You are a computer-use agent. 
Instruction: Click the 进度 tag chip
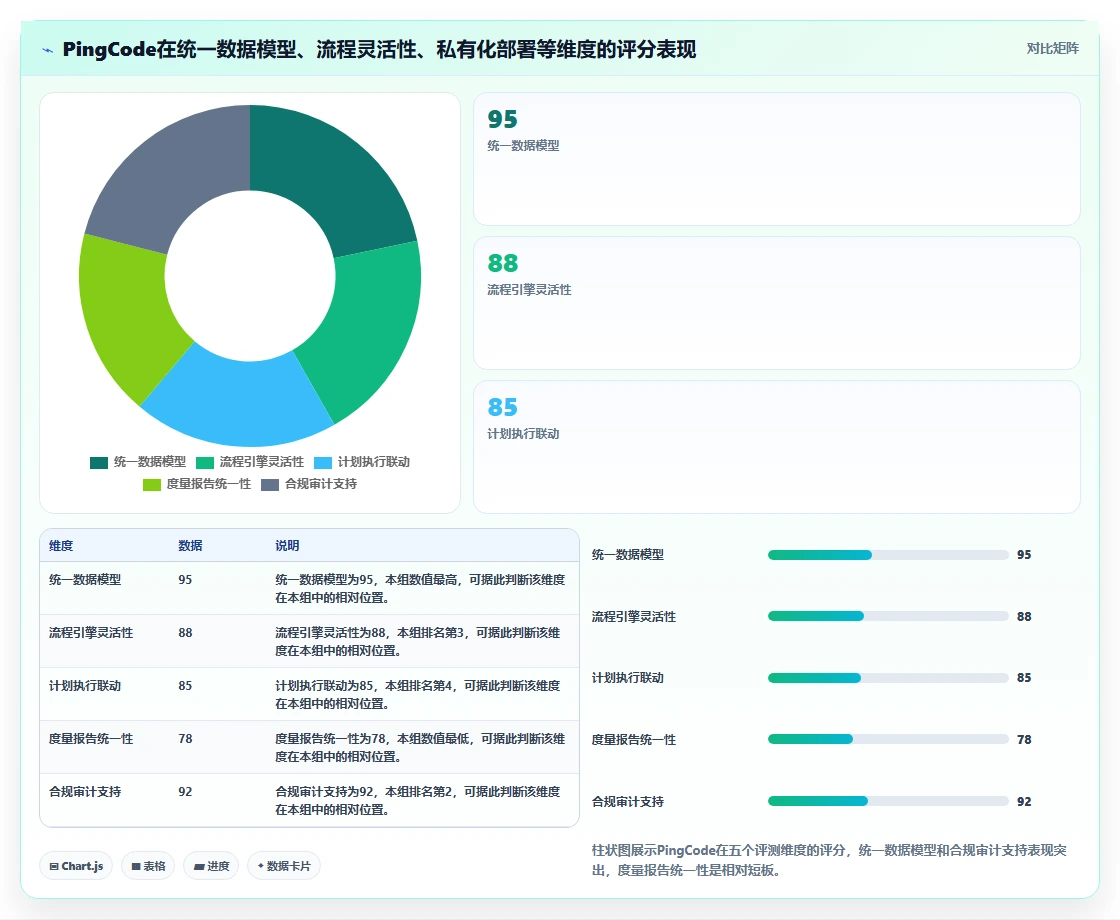[x=211, y=866]
